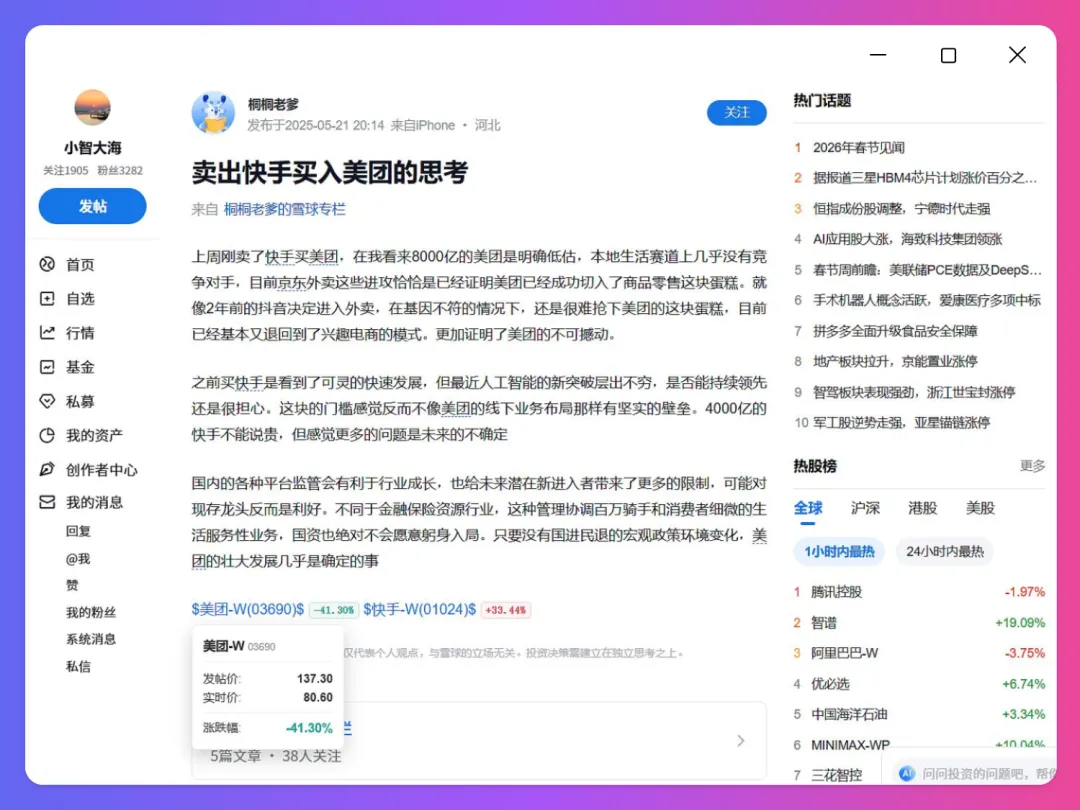
Task: Open hot stock 优必选
Action: 830,684
